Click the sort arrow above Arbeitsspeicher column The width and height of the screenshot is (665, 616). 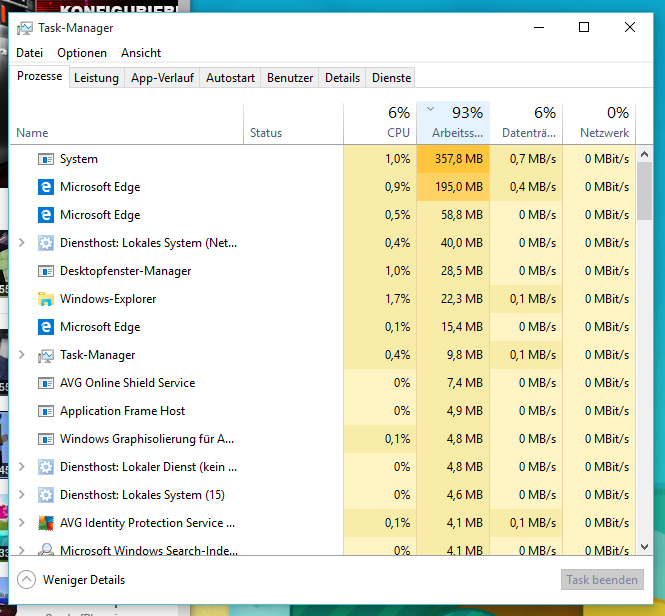pos(430,109)
